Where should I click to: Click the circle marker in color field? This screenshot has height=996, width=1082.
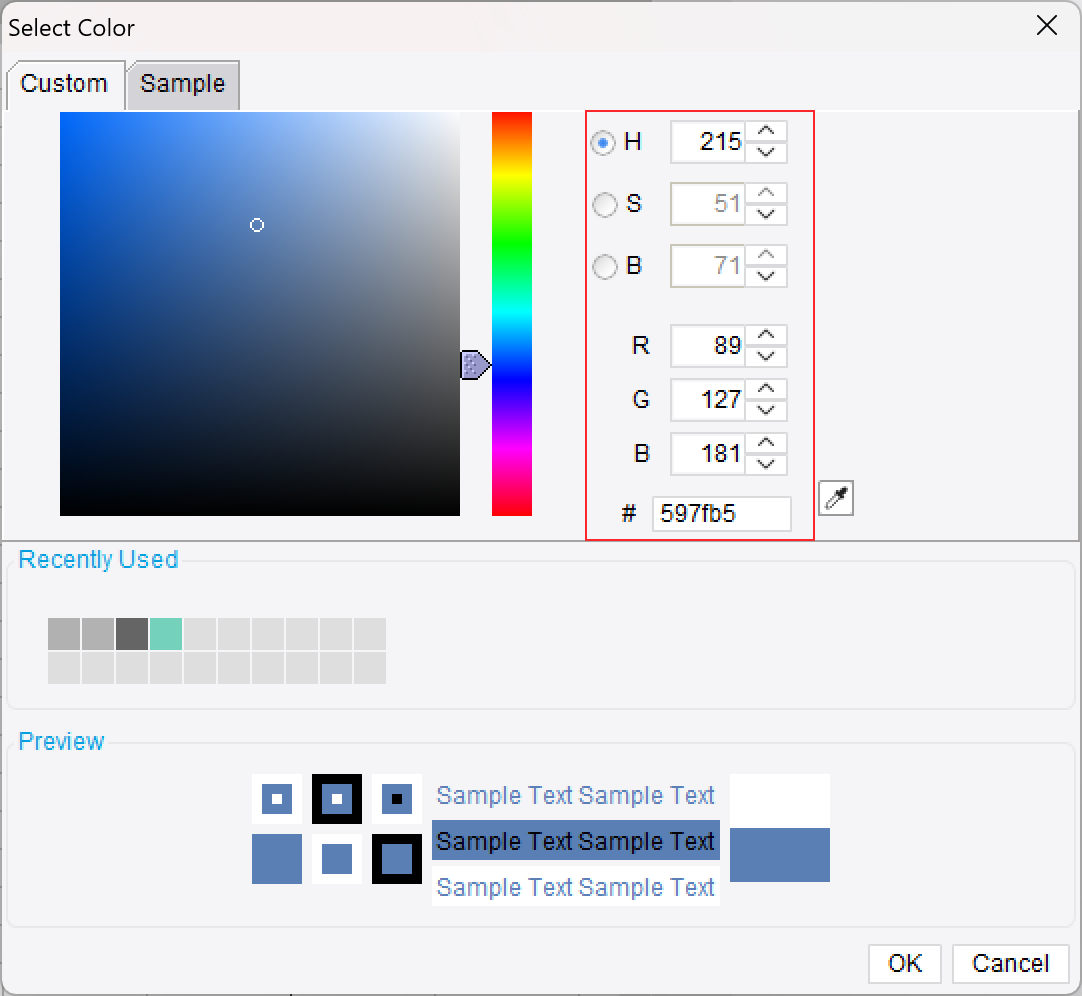point(257,225)
